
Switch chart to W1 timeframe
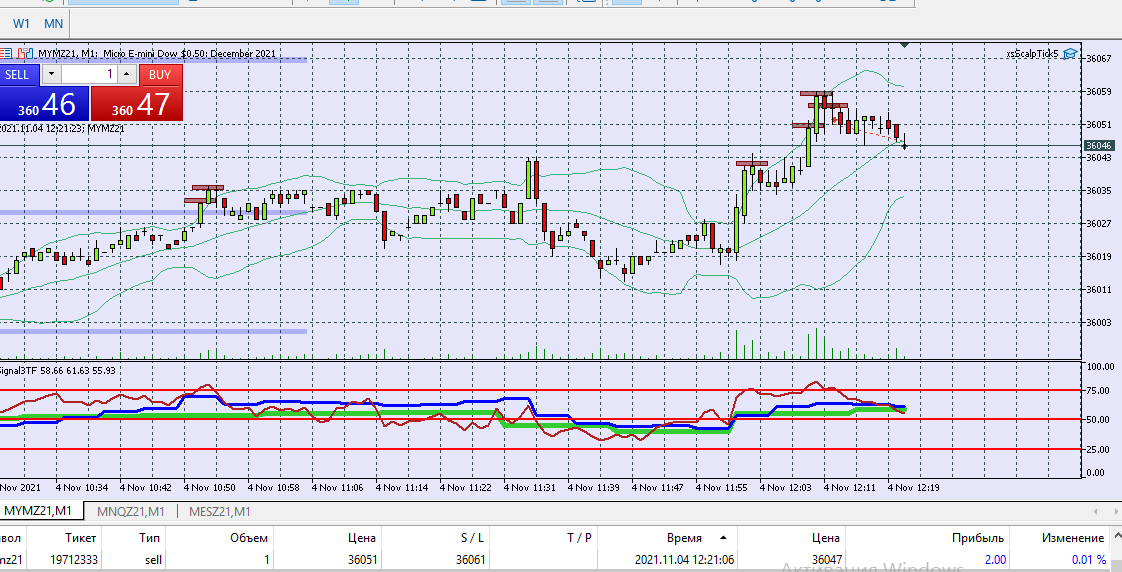21,24
